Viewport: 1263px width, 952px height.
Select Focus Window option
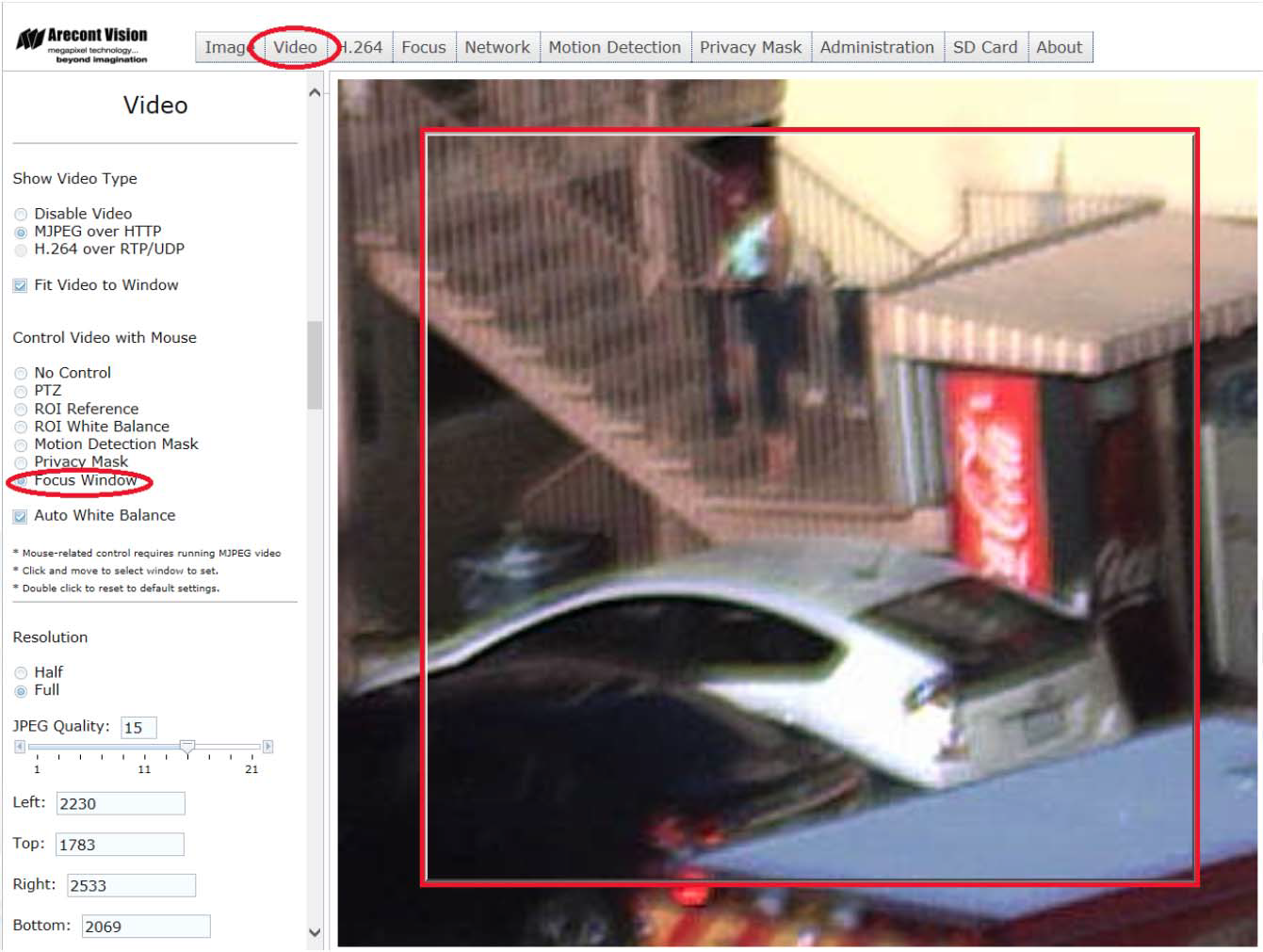tap(21, 480)
